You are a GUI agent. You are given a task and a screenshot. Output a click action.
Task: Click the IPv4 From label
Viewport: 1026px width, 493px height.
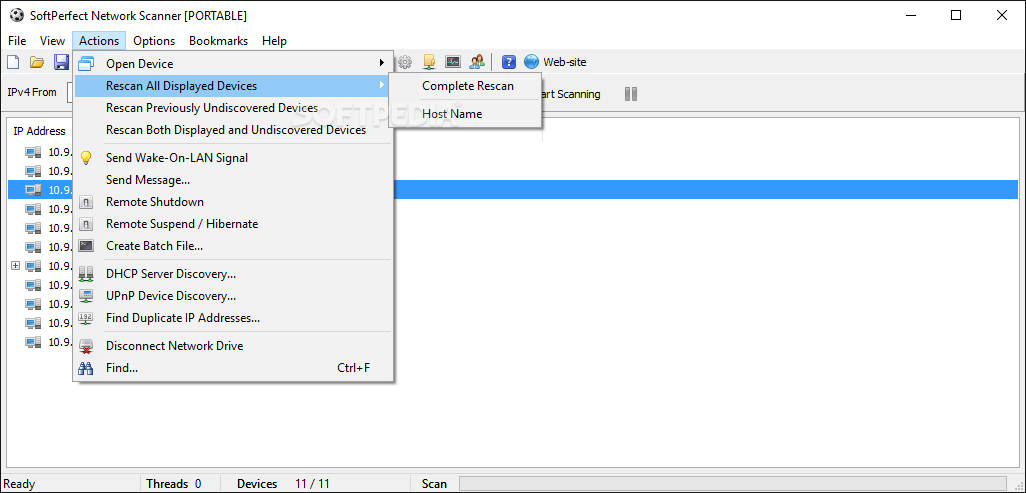(x=32, y=92)
